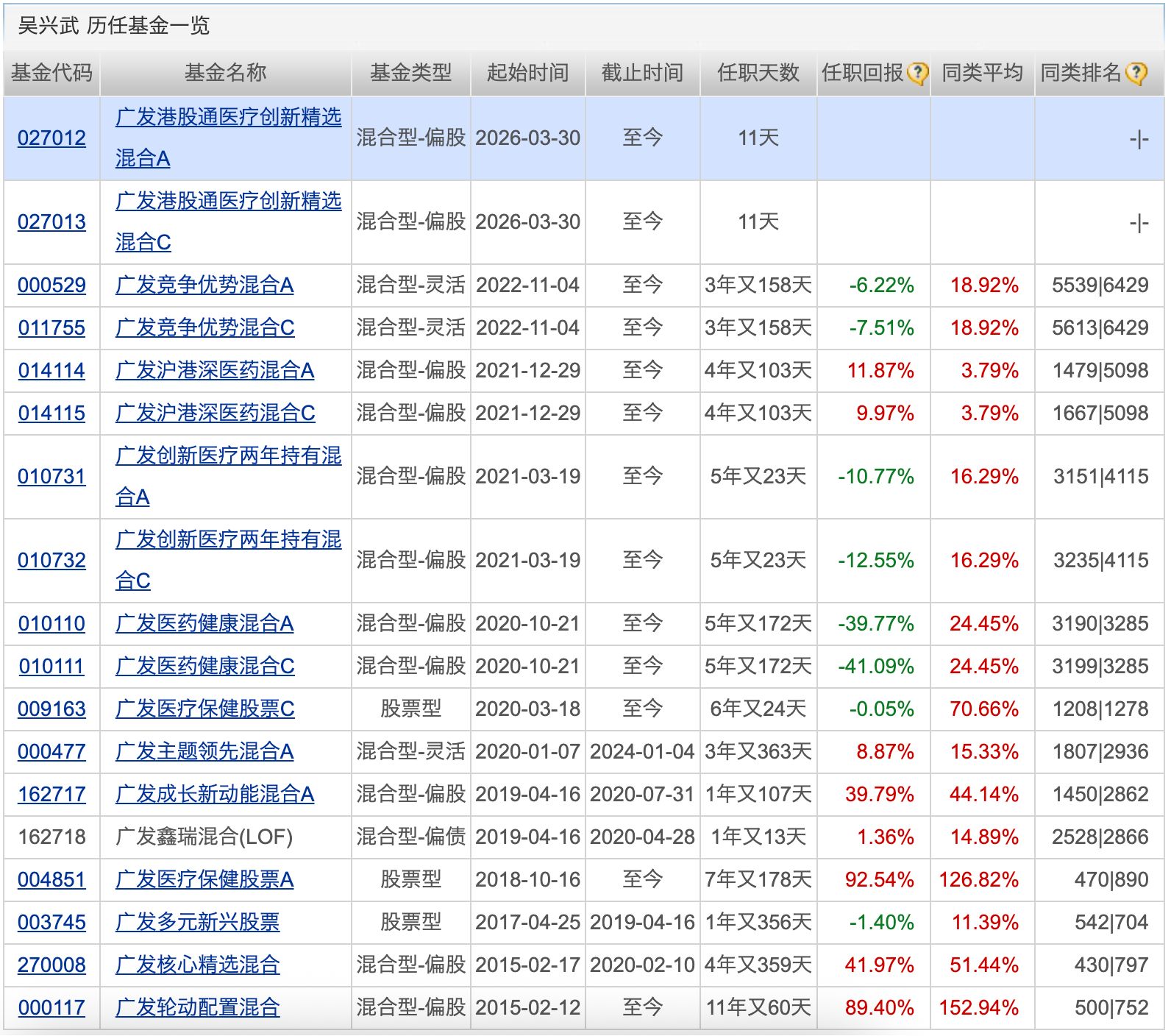Click the 任职天数 column header

(758, 73)
